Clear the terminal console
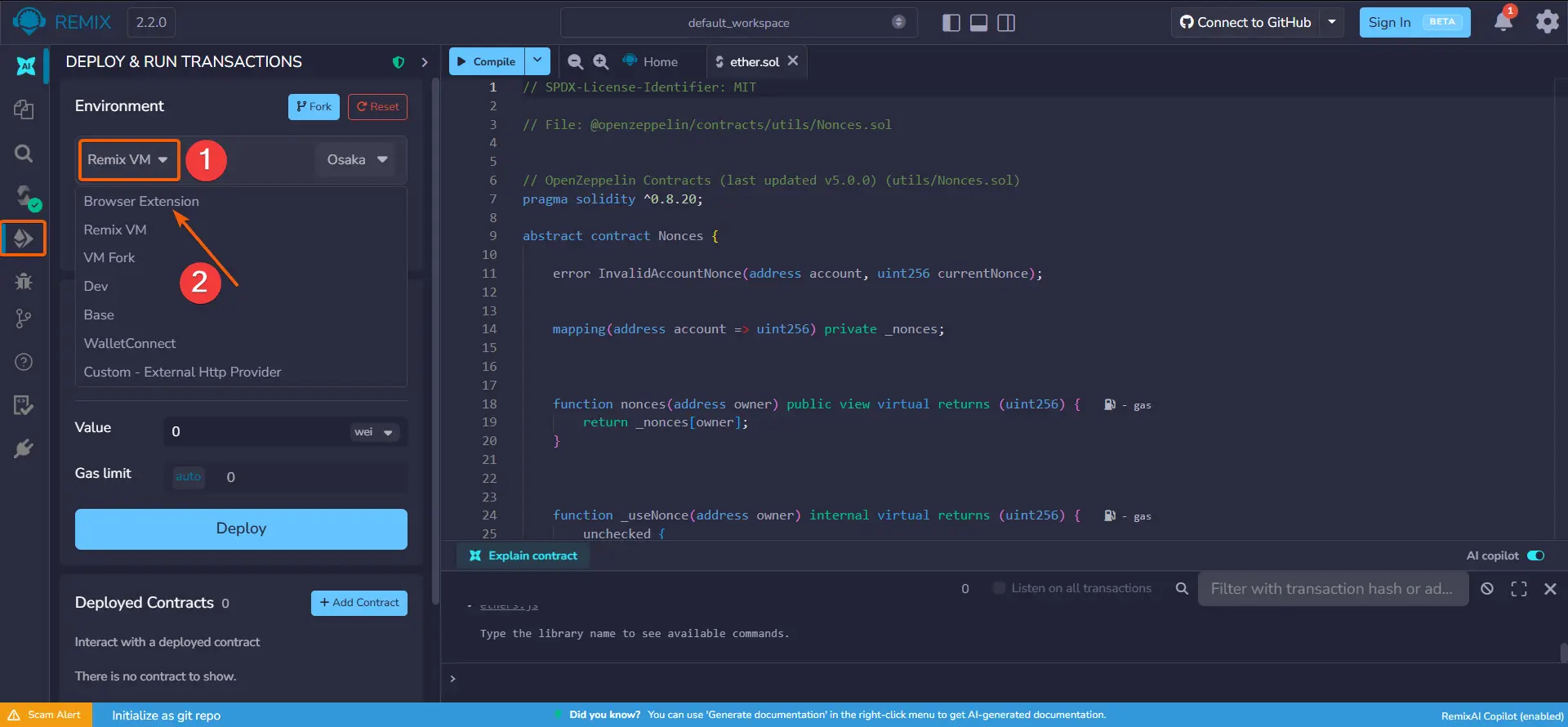Viewport: 1568px width, 727px height. (1487, 588)
